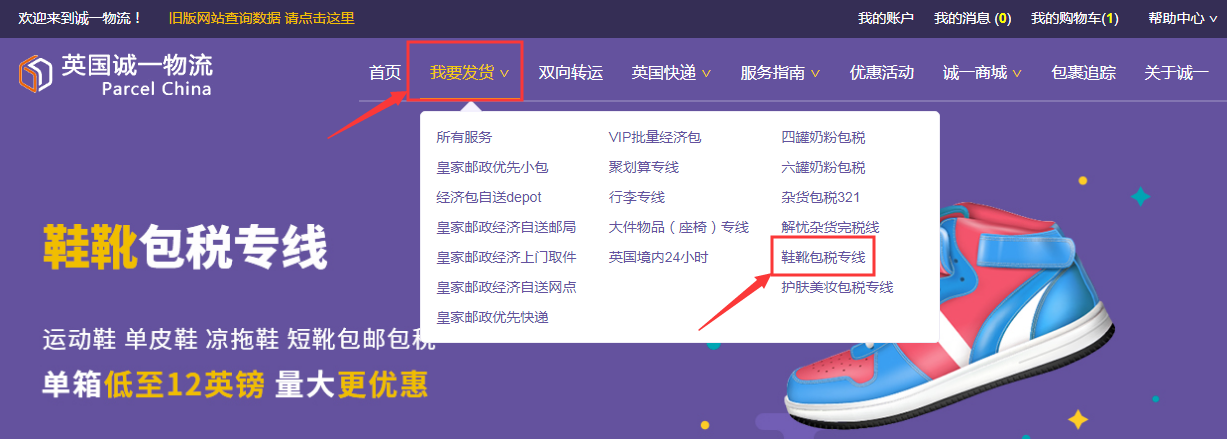Open 我的购物车 in top bar
Image resolution: width=1227 pixels, height=439 pixels.
(1075, 18)
